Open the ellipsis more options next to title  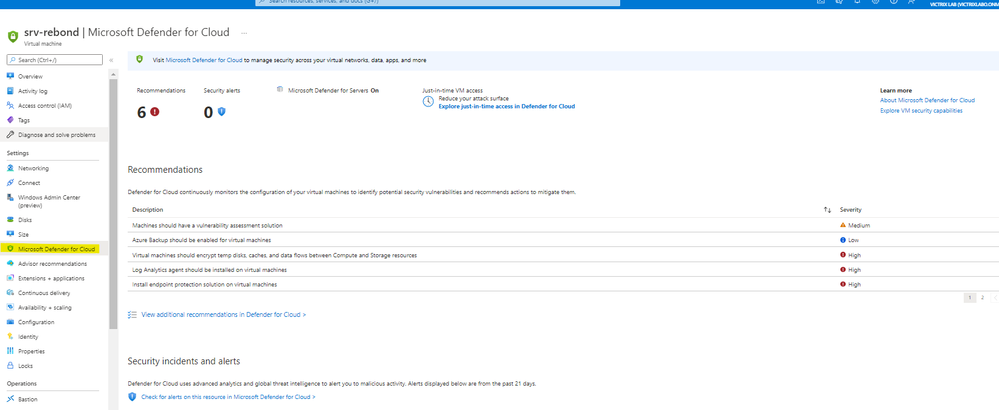[x=244, y=32]
